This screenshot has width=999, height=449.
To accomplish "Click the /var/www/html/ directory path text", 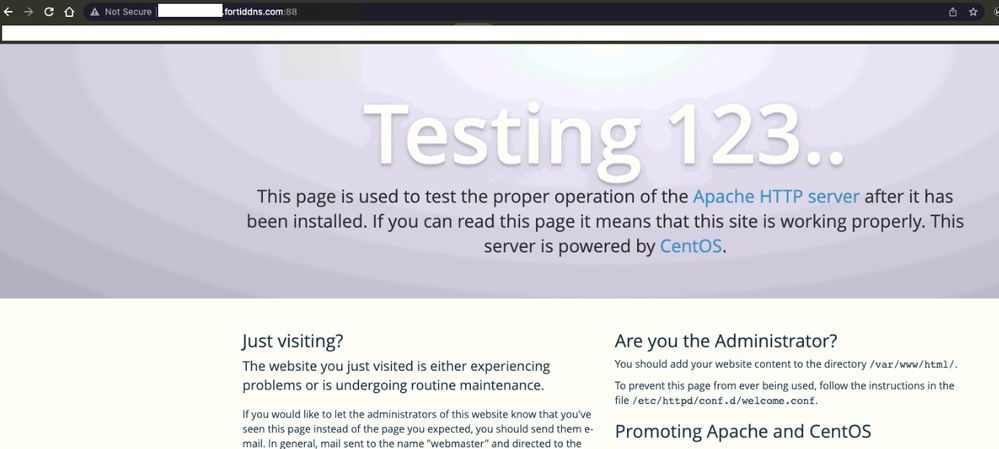I will pyautogui.click(x=913, y=364).
